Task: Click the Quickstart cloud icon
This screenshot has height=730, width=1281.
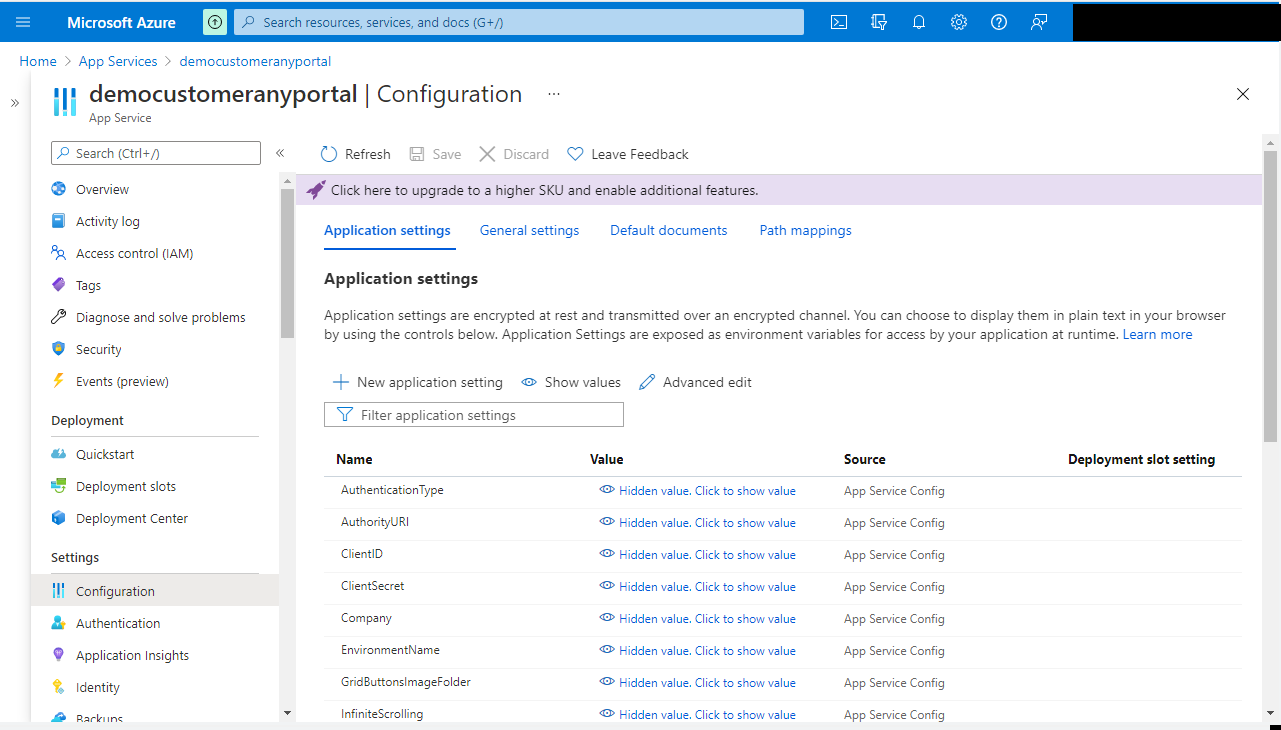Action: (x=59, y=454)
